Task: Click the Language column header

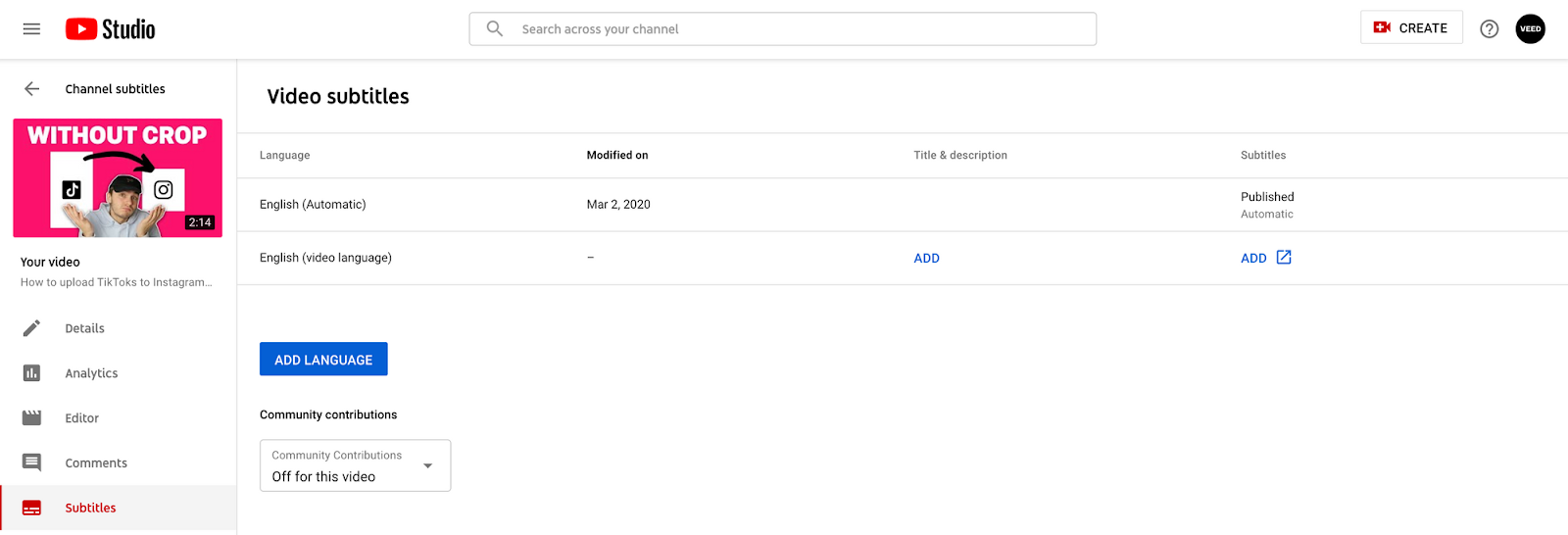Action: (x=284, y=155)
